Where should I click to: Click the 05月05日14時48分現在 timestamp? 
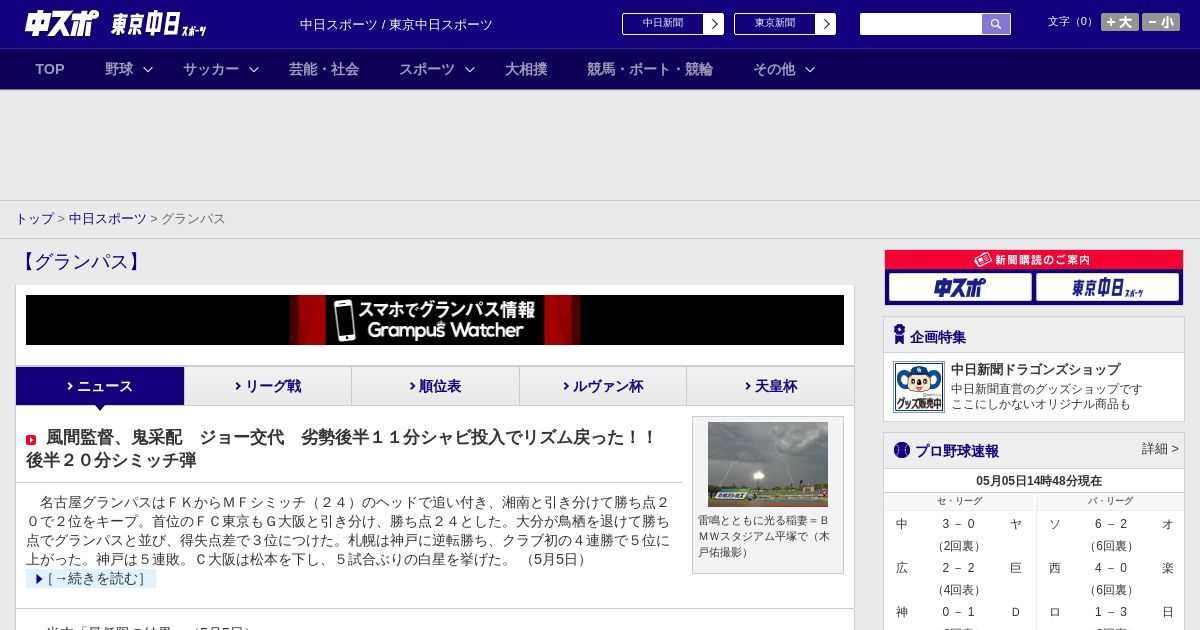(x=1039, y=481)
